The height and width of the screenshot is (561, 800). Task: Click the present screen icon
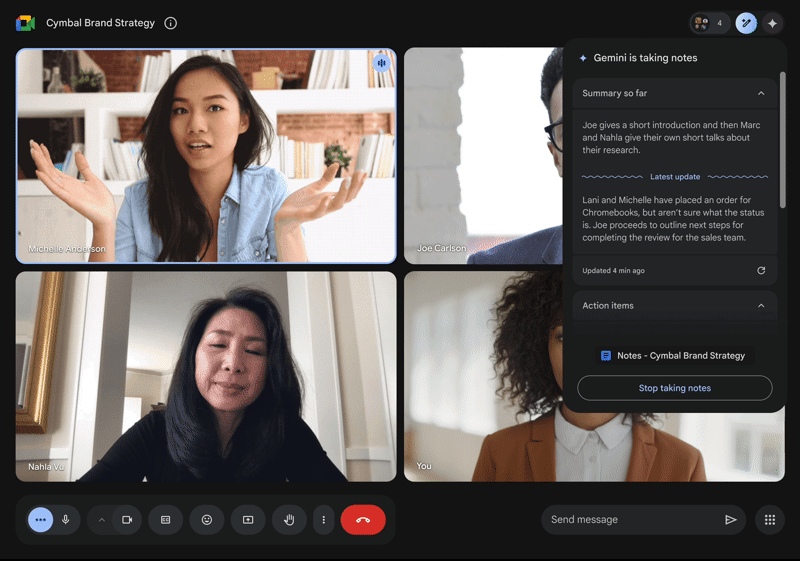pos(248,520)
